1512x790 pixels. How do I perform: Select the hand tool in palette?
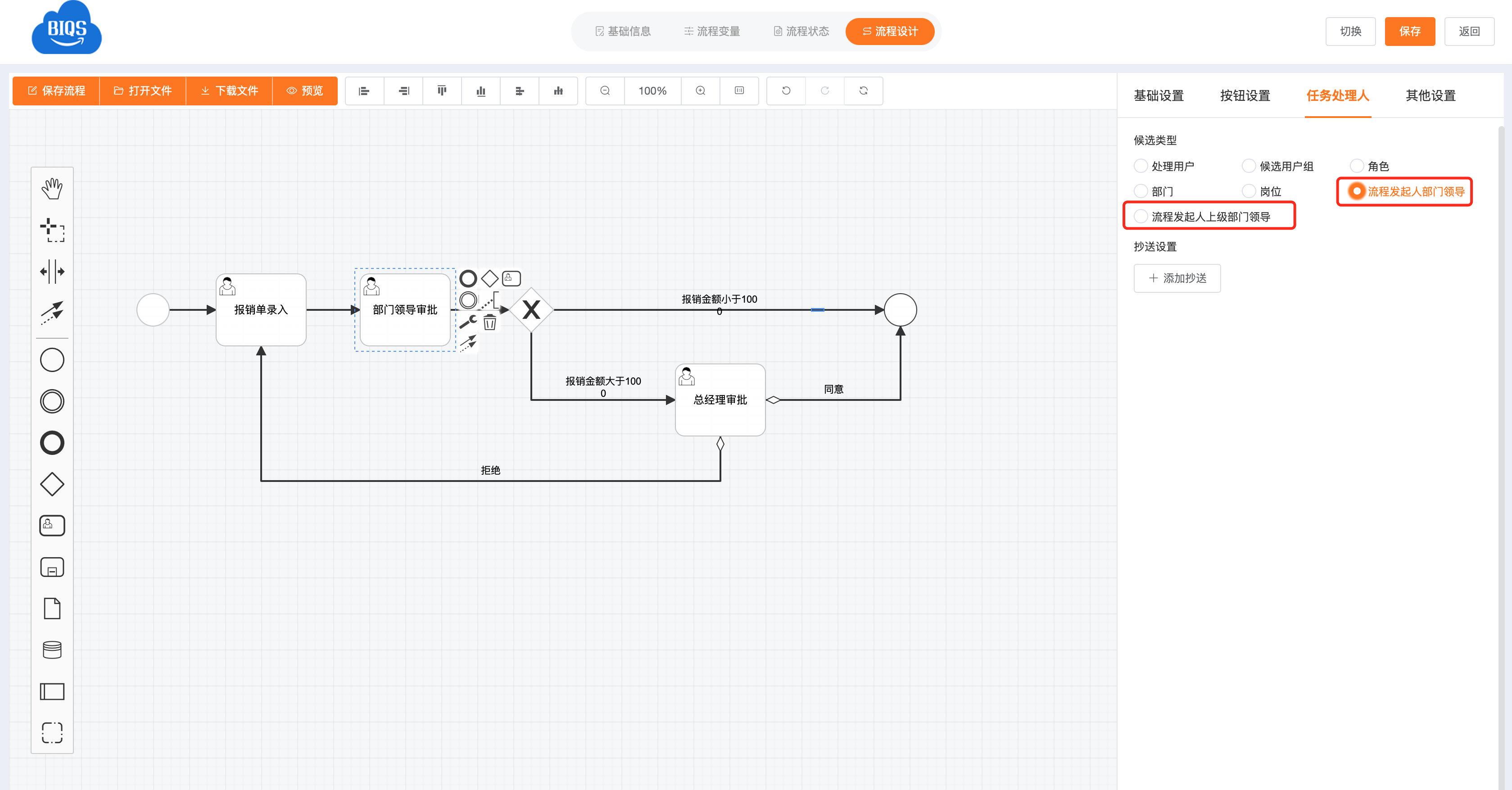click(52, 188)
